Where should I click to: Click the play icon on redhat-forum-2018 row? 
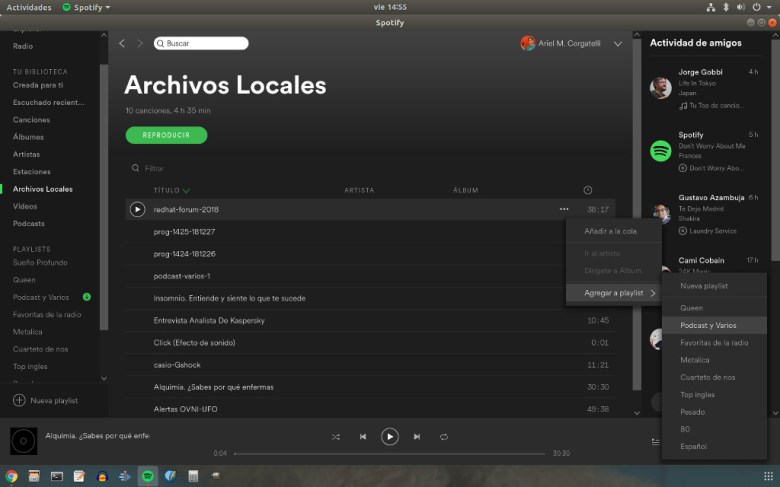[137, 209]
